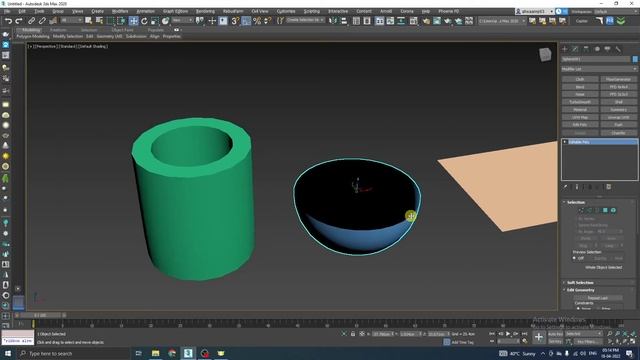Switch to the Freeform ribbon tab
This screenshot has height=360, width=640.
(x=58, y=30)
